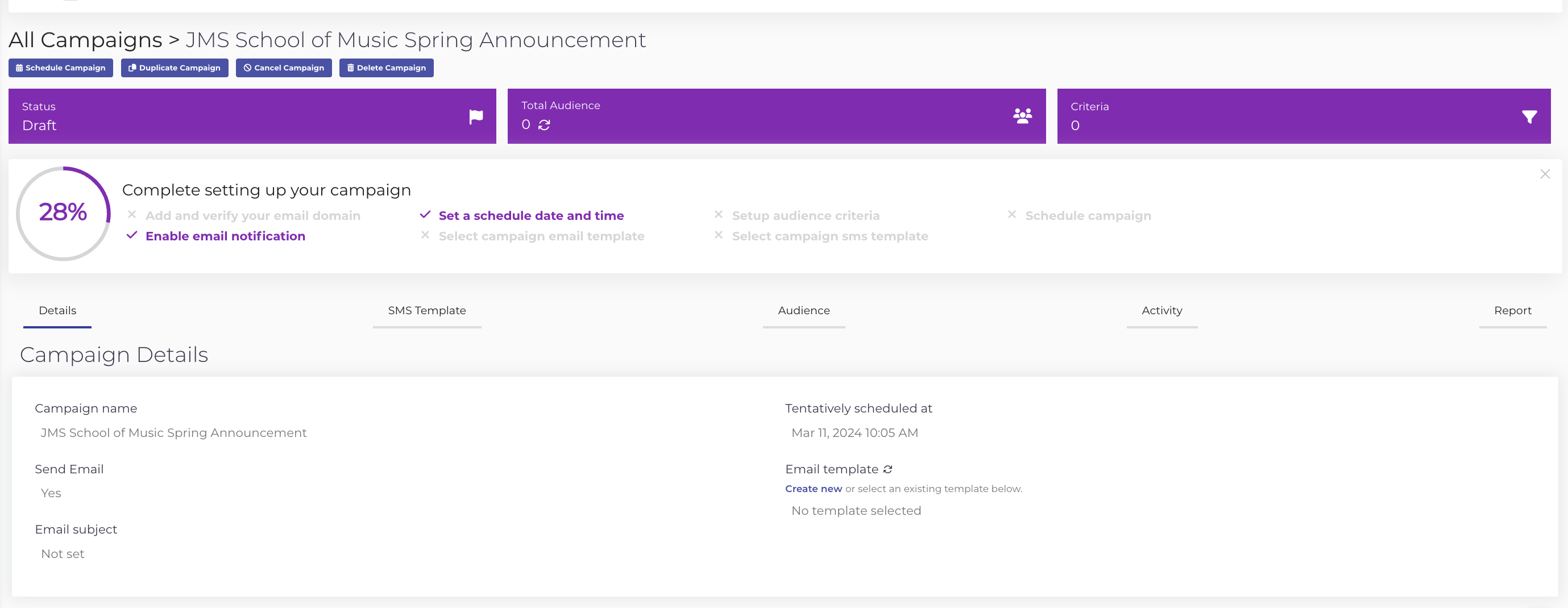Click the filter funnel icon in Criteria card
1568x608 pixels.
(1529, 117)
